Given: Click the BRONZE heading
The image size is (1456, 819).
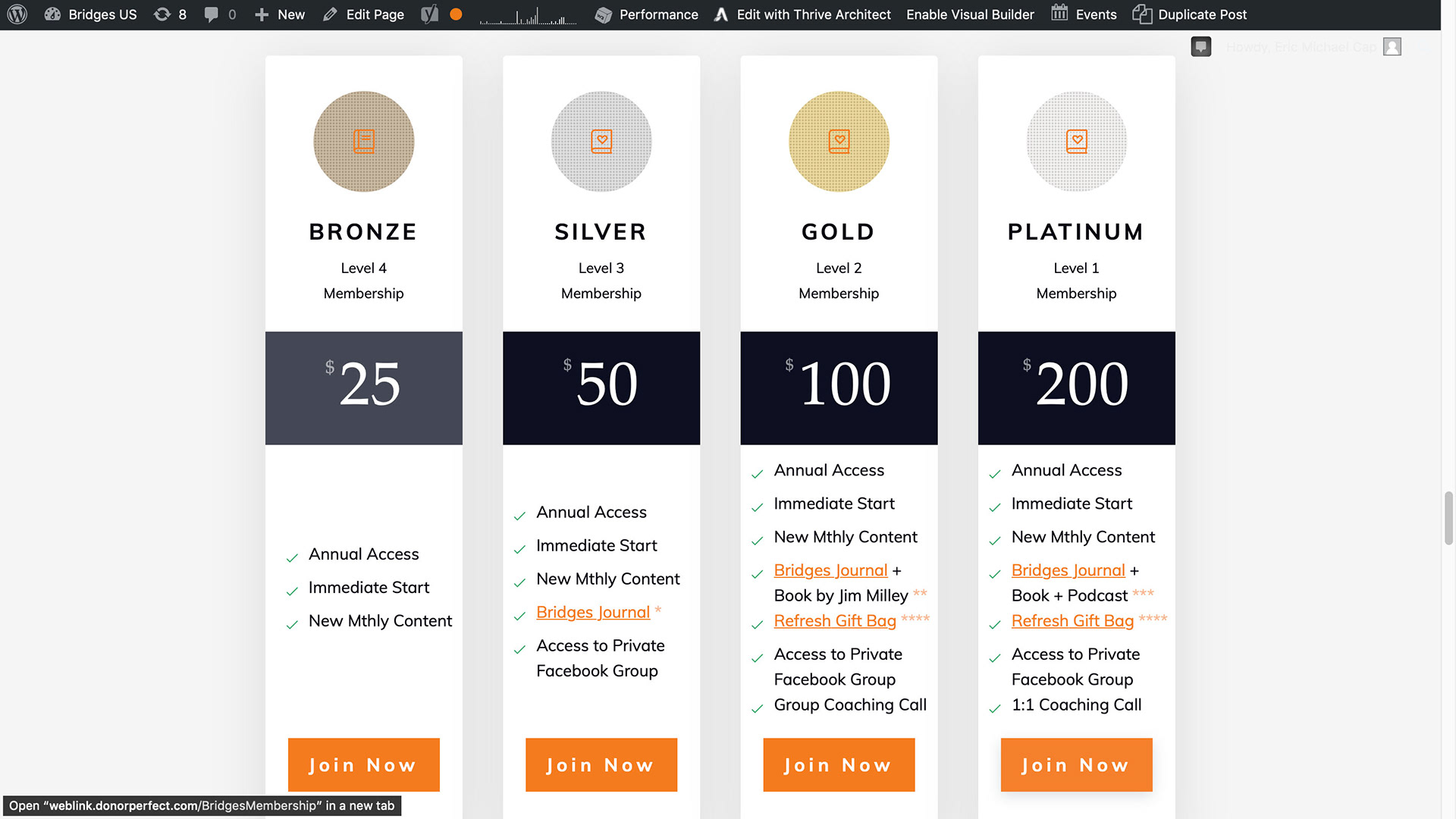Looking at the screenshot, I should 363,232.
